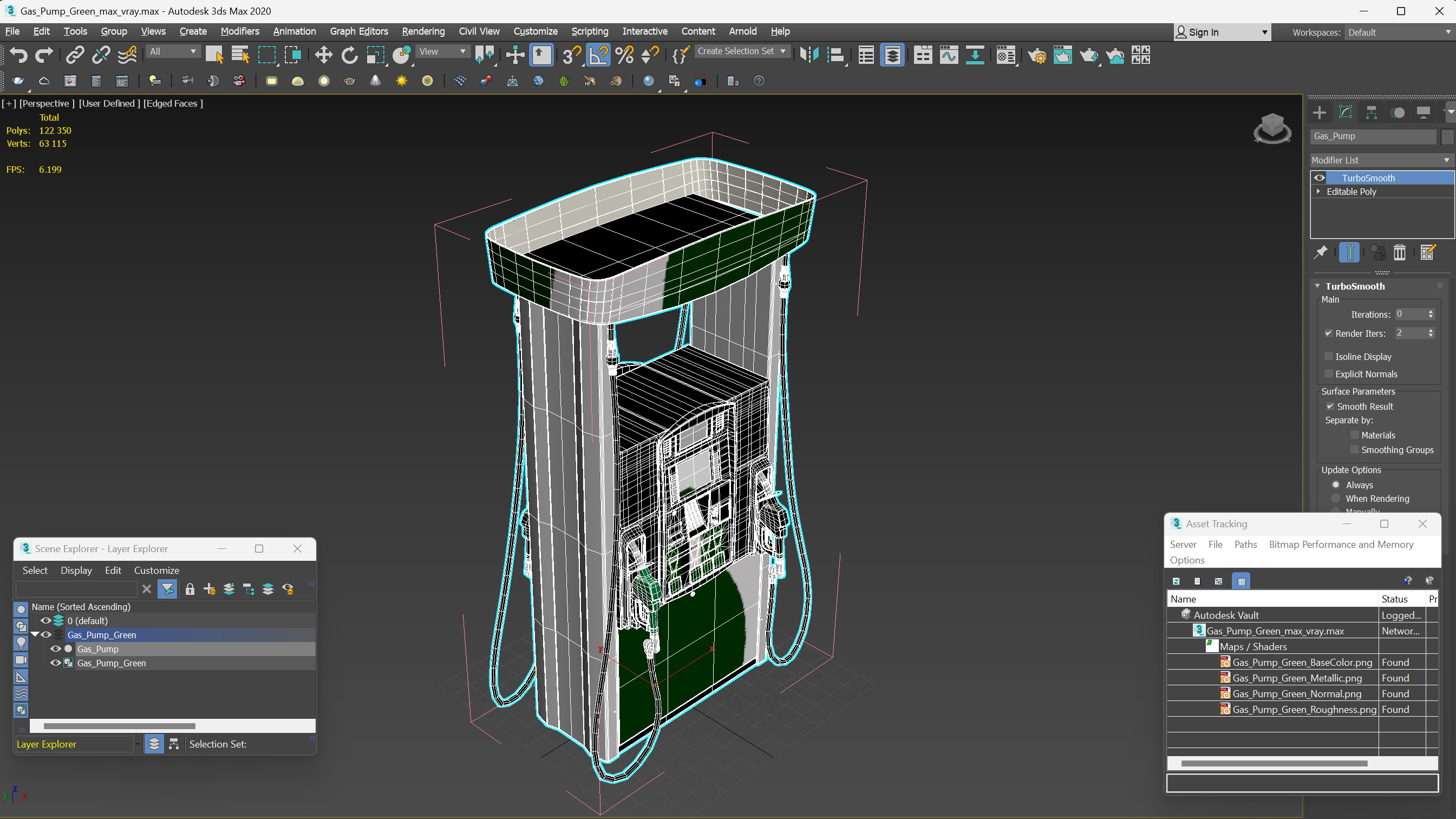
Task: Choose the Select and Rotate tool
Action: [349, 55]
